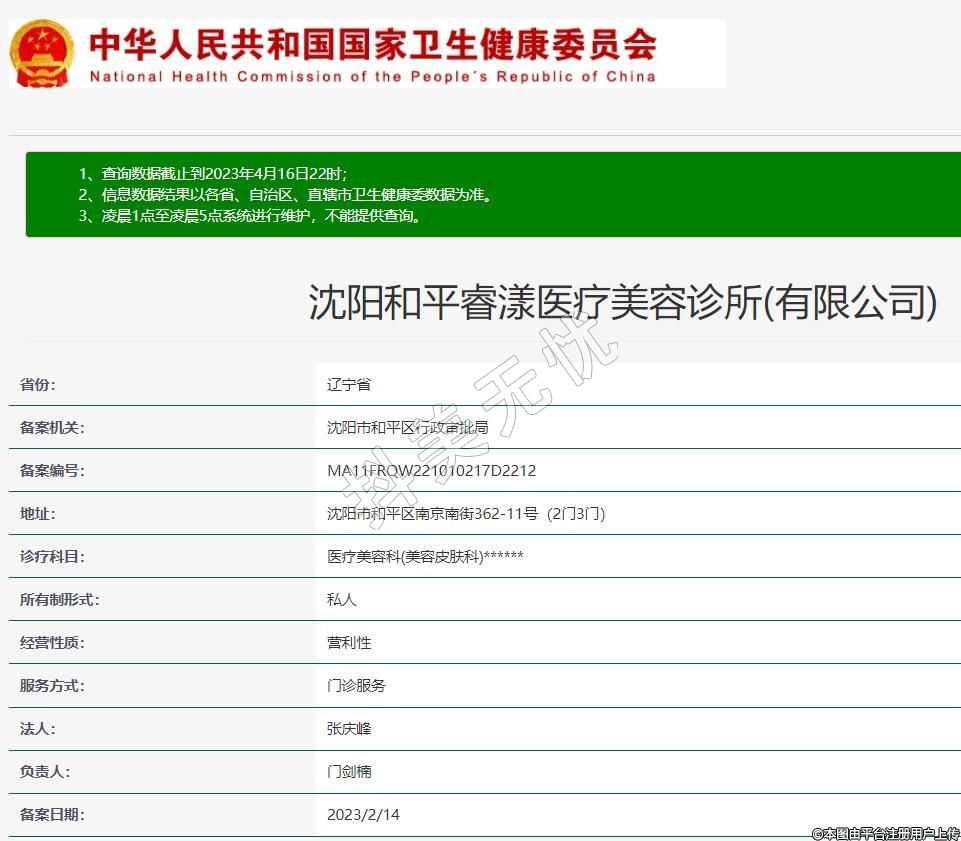The image size is (961, 841).
Task: Click the 诊疗科目 value 医疗美容科
Action: [425, 557]
